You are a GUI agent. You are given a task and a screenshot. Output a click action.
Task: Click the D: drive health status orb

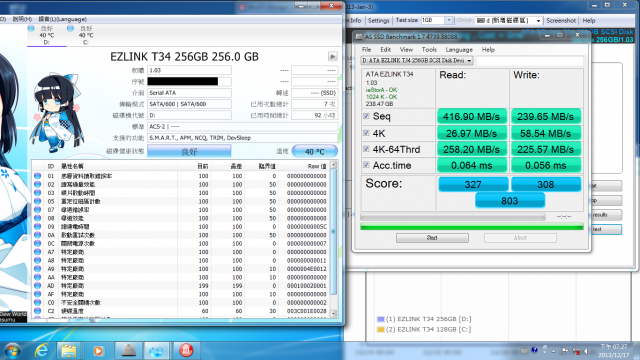[x=31, y=28]
